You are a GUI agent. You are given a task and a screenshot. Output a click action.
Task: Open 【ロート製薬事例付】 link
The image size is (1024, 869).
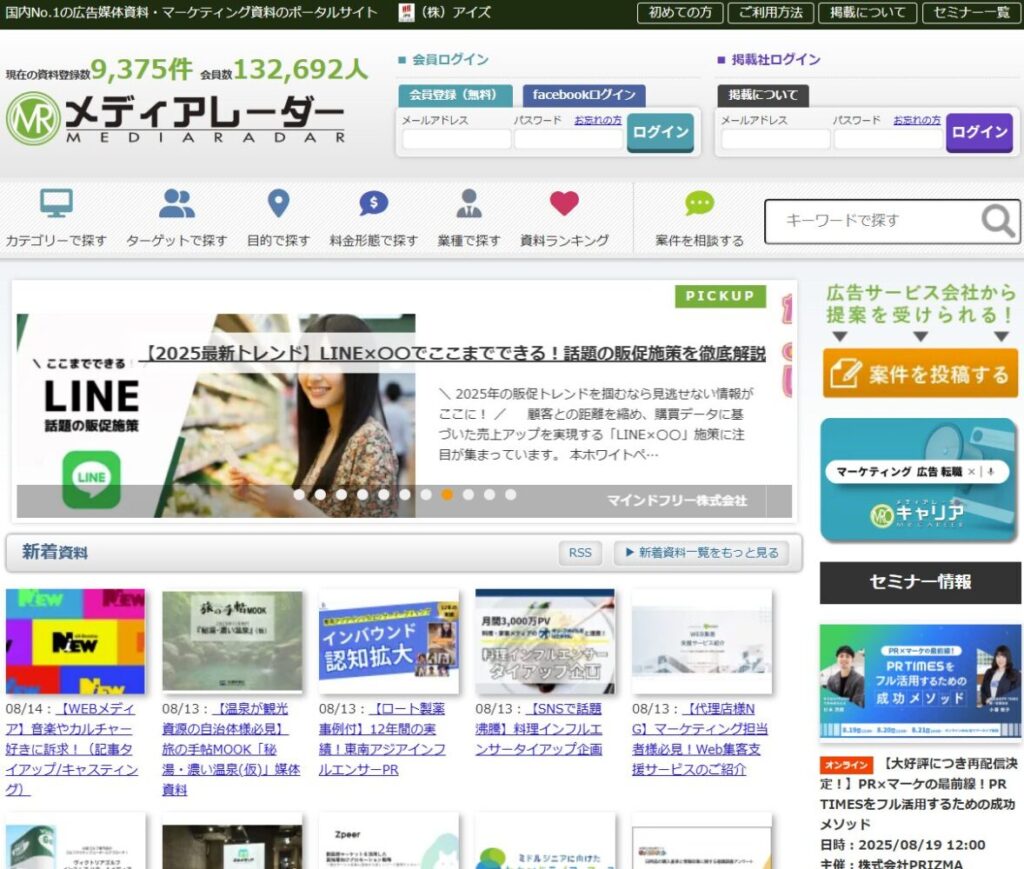coord(383,739)
